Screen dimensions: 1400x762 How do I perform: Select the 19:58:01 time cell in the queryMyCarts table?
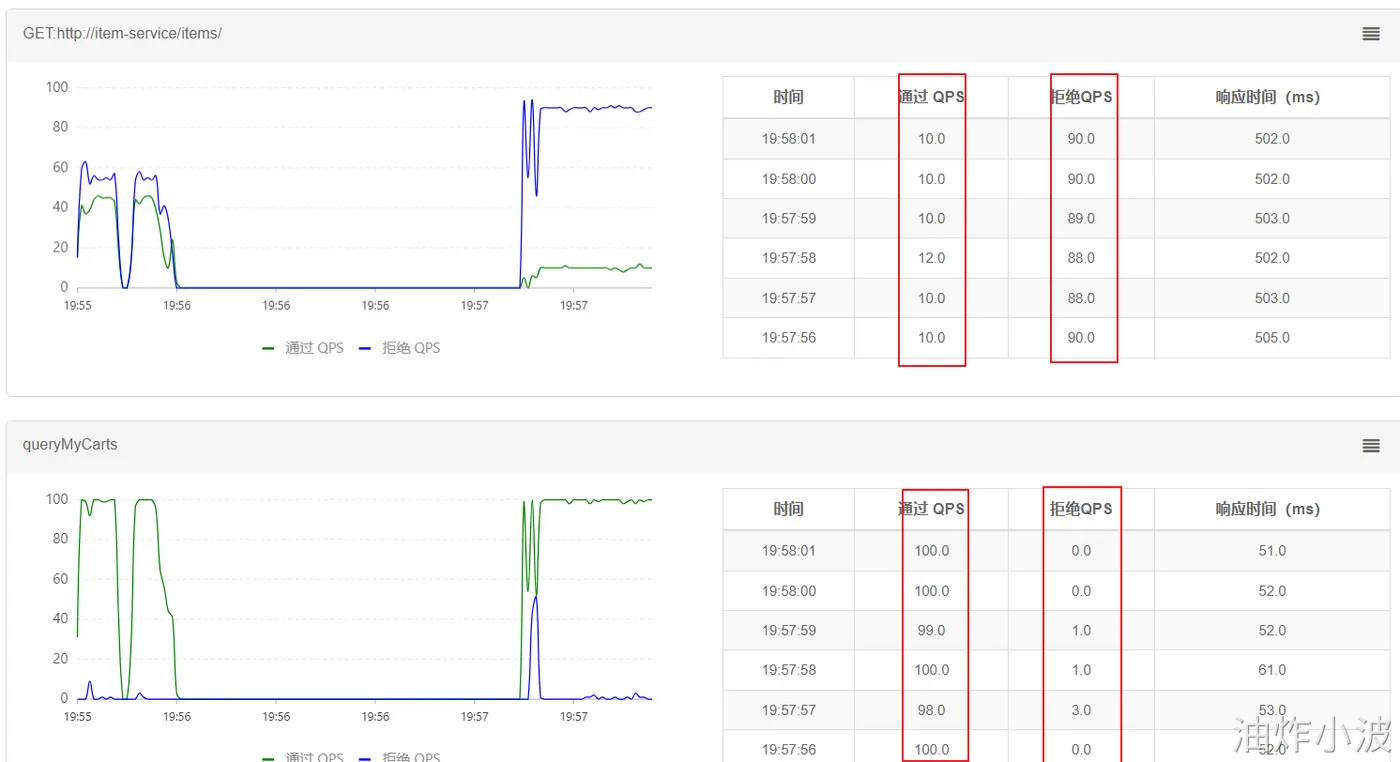coord(789,551)
